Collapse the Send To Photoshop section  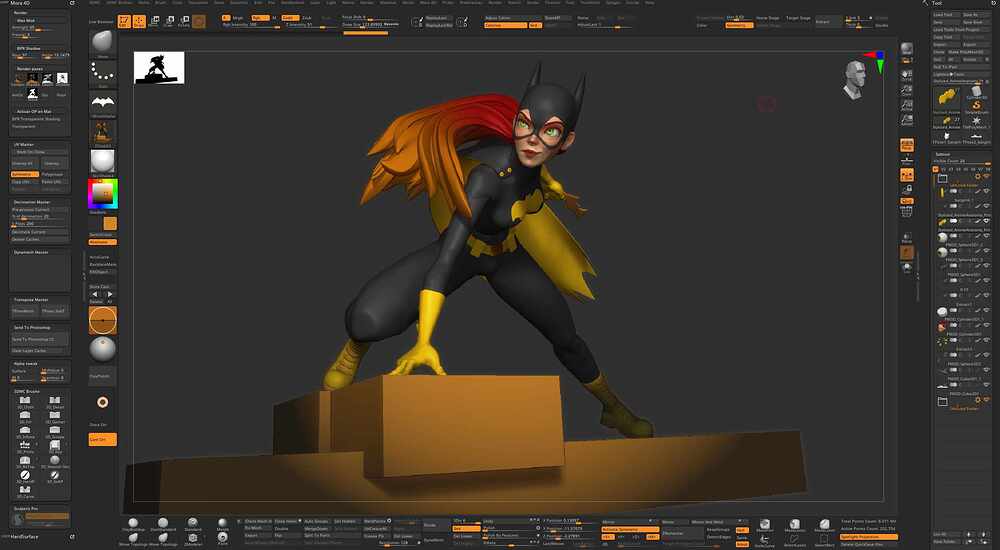click(x=32, y=327)
